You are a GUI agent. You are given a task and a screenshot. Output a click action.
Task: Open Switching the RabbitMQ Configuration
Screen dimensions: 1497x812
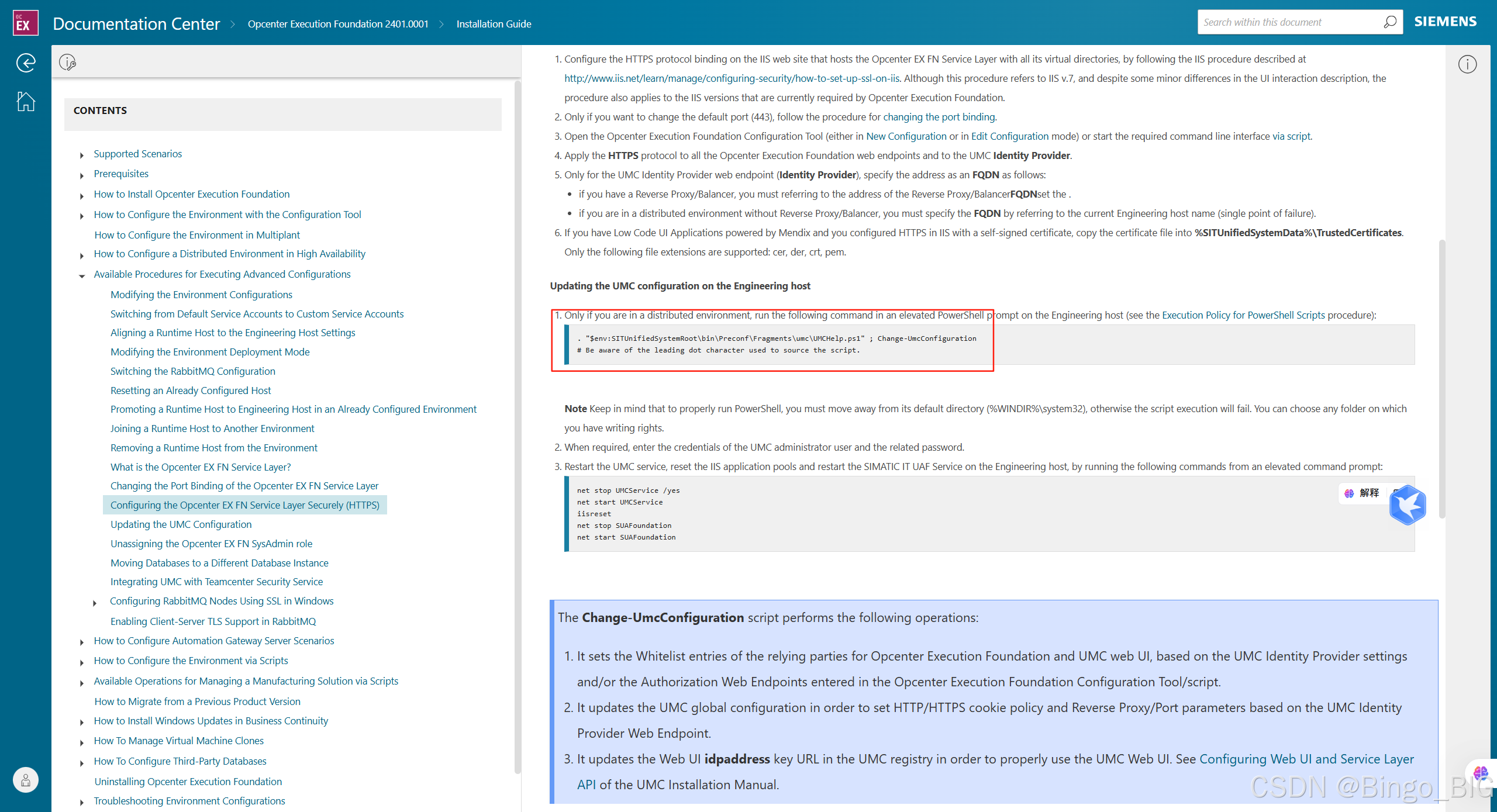coord(192,371)
